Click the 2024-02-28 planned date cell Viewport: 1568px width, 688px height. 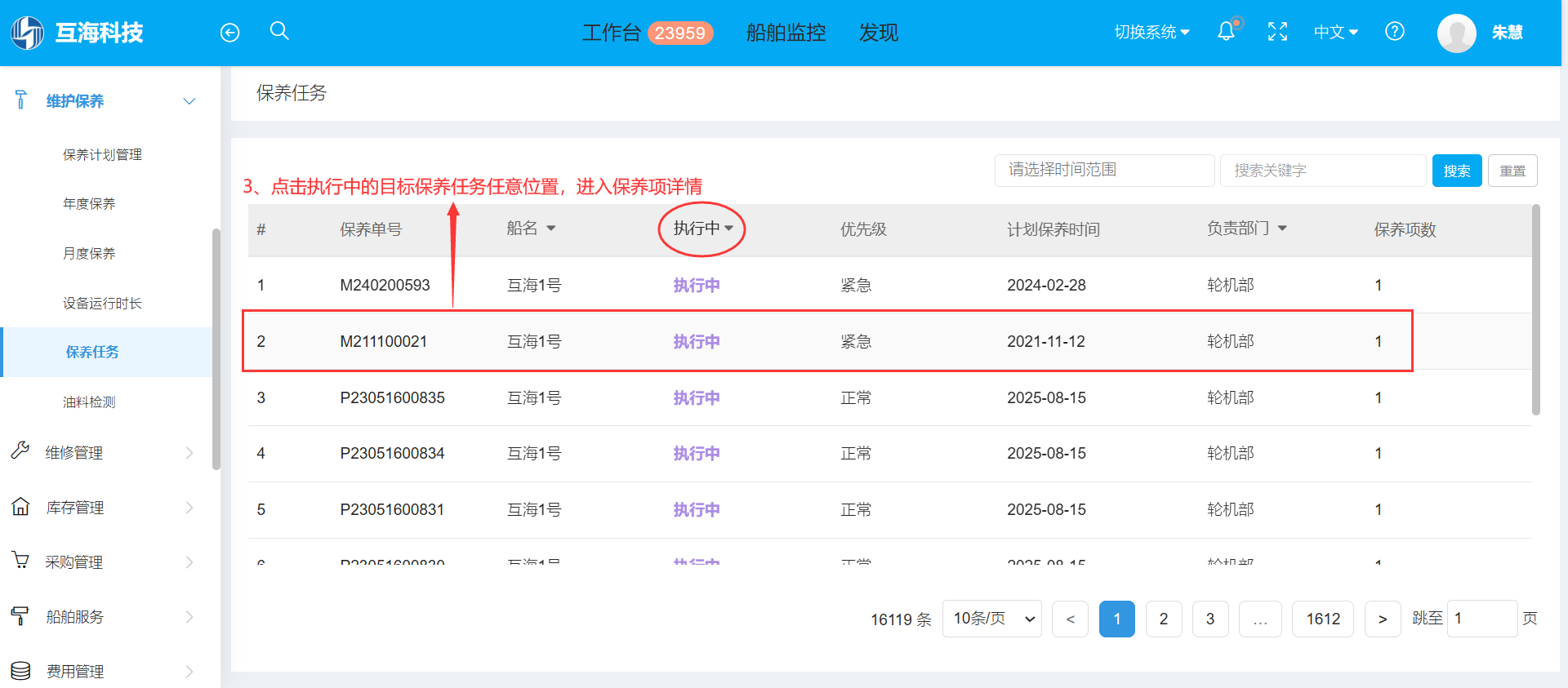[1046, 285]
